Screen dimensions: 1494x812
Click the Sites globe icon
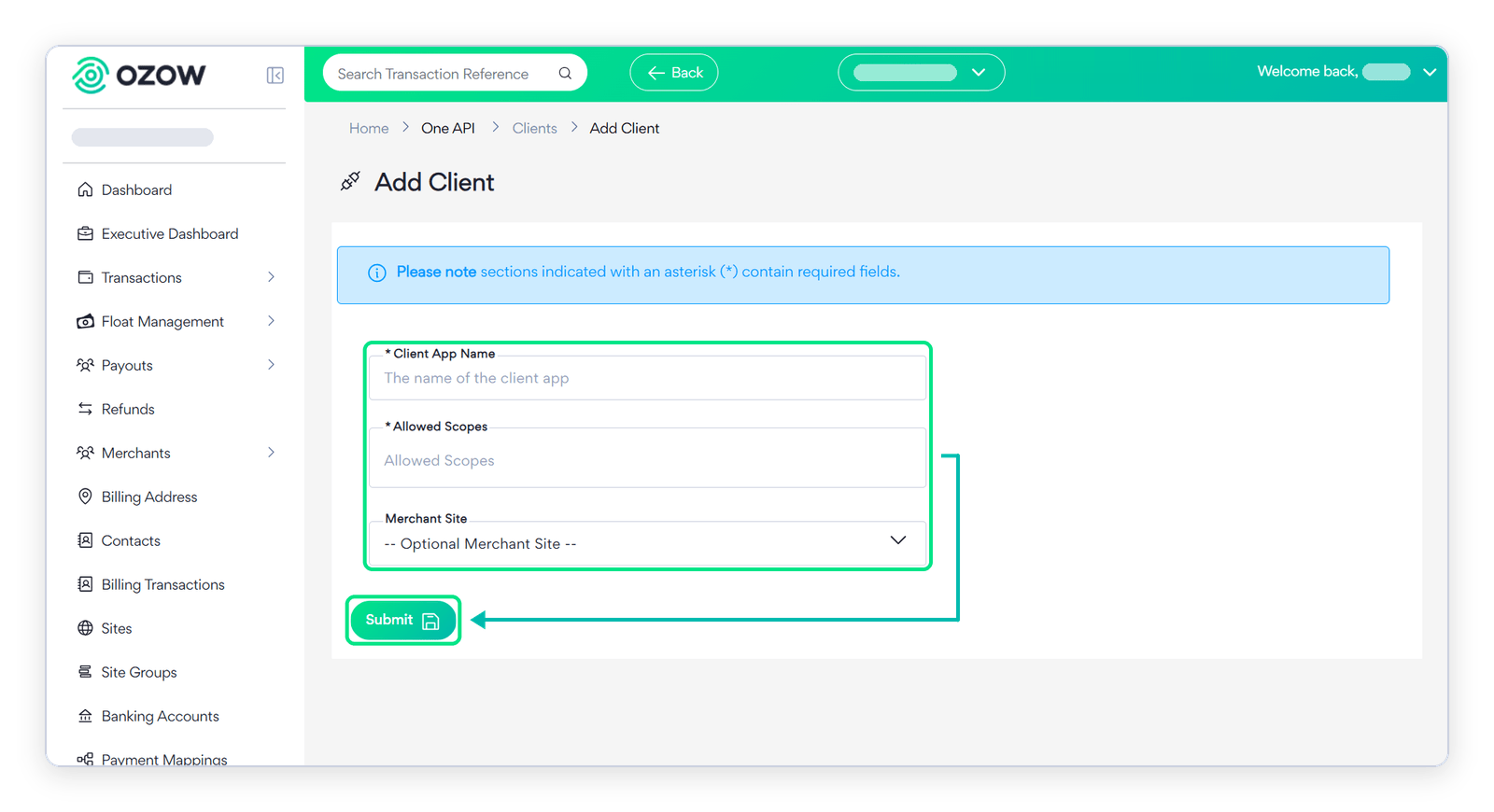[85, 628]
